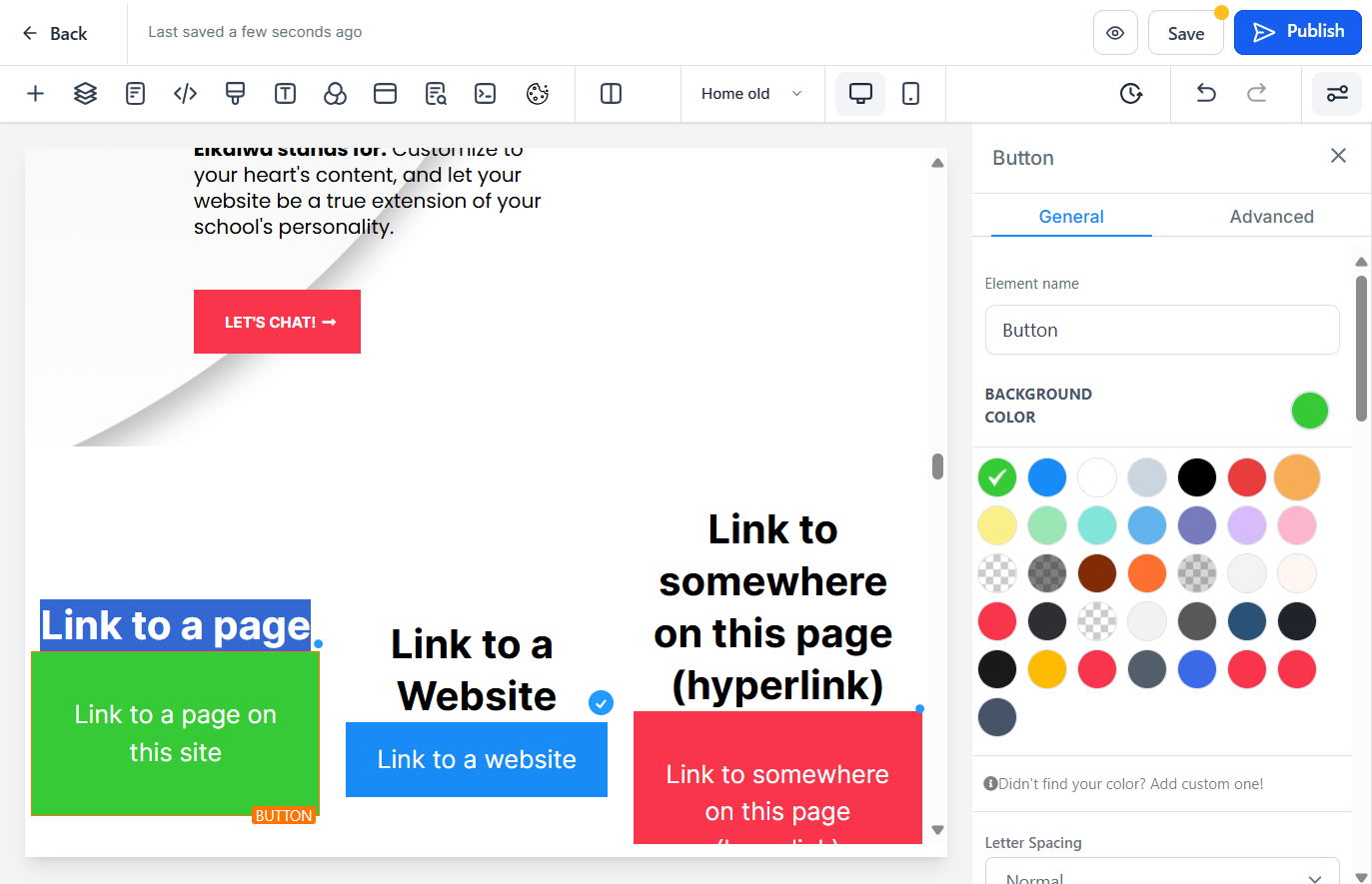Toggle the settings sliders panel icon
The height and width of the screenshot is (884, 1372).
click(1337, 94)
